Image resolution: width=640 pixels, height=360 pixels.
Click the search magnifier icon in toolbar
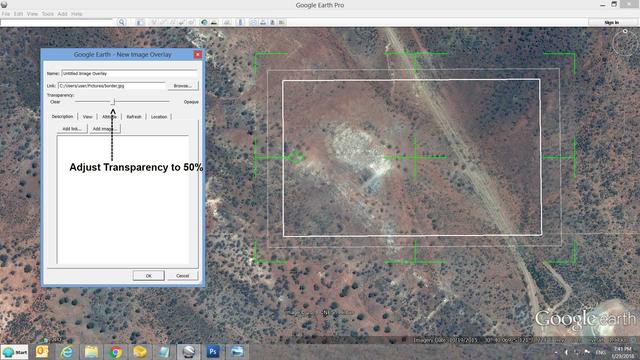pyautogui.click(x=121, y=22)
